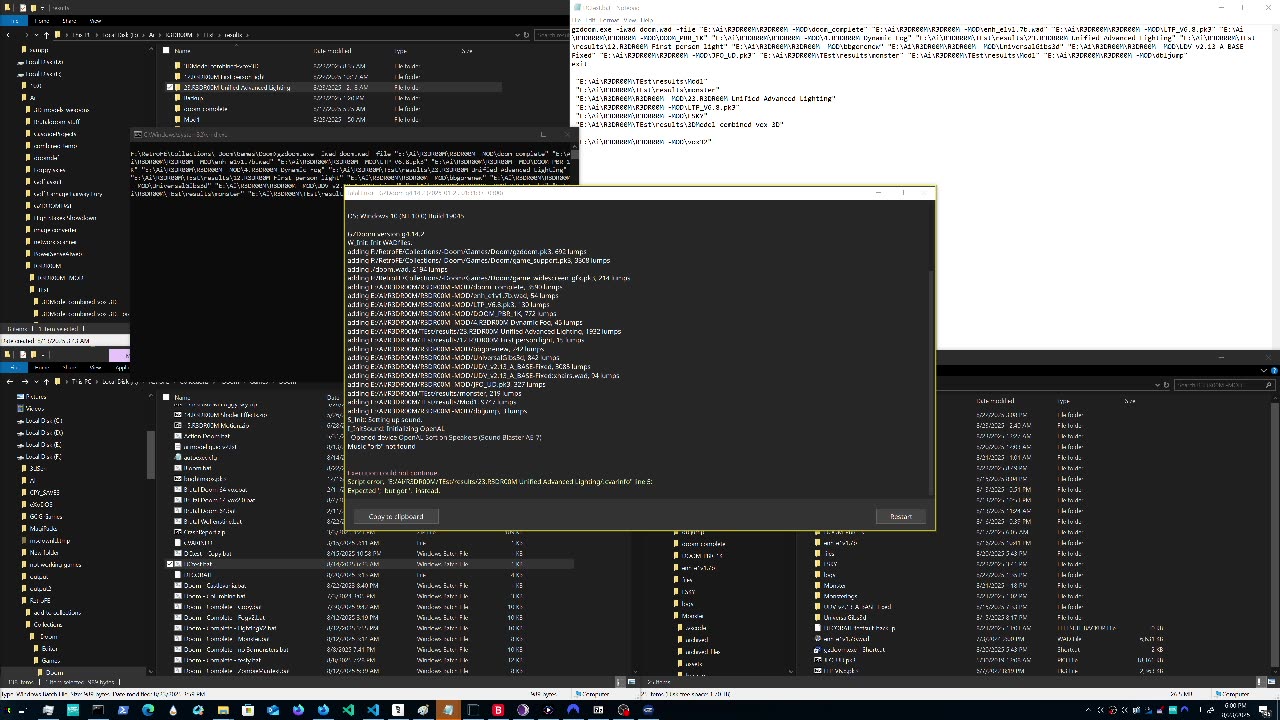Select Local Disk (C:) in bottom-left tree
Image resolution: width=1280 pixels, height=720 pixels.
(x=45, y=421)
